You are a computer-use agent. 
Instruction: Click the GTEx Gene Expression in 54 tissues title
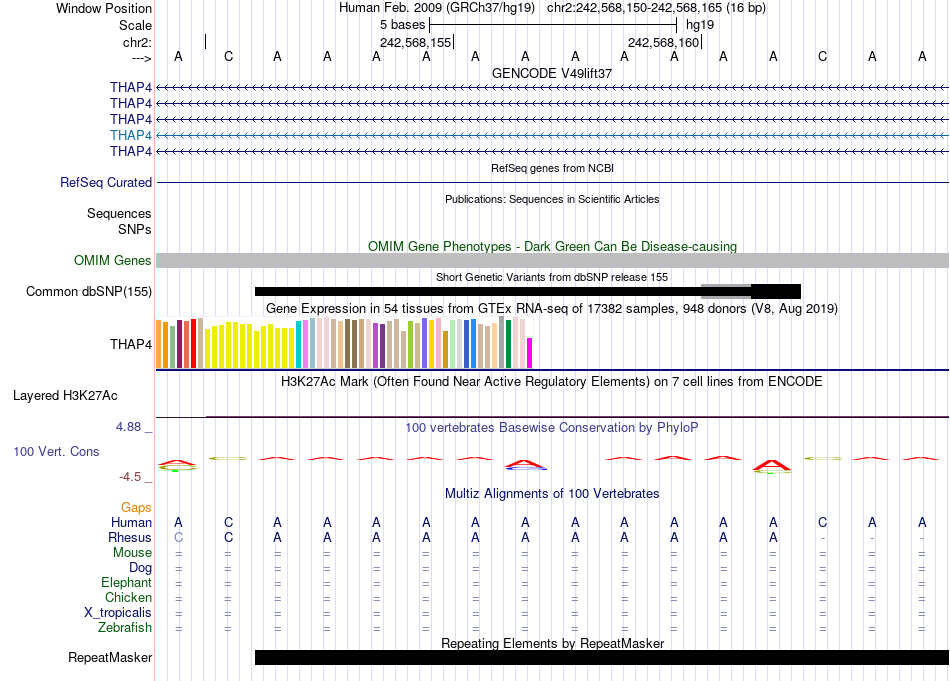tap(552, 308)
